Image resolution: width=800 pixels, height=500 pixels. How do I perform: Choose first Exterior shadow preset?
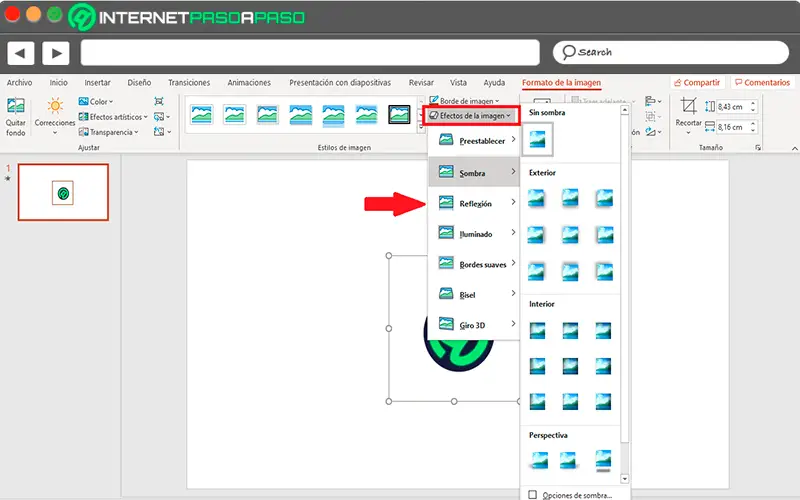click(x=537, y=198)
